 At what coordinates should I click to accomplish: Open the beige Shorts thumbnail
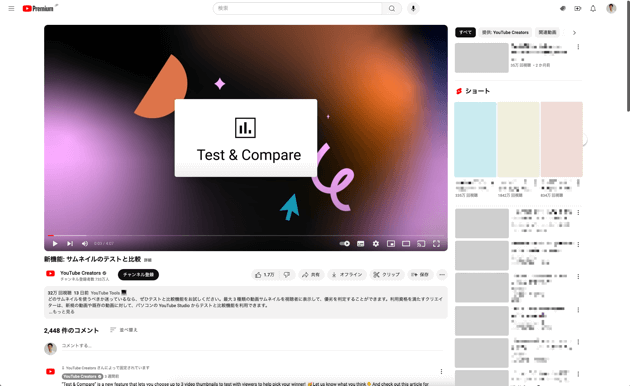click(518, 139)
